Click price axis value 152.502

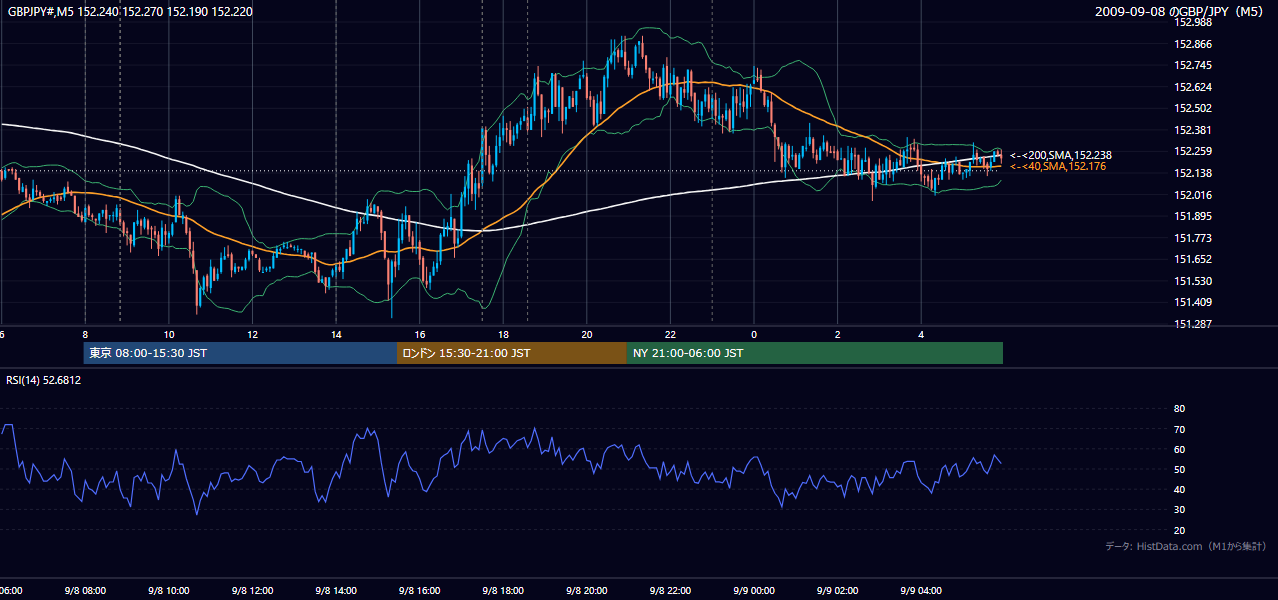click(1193, 108)
